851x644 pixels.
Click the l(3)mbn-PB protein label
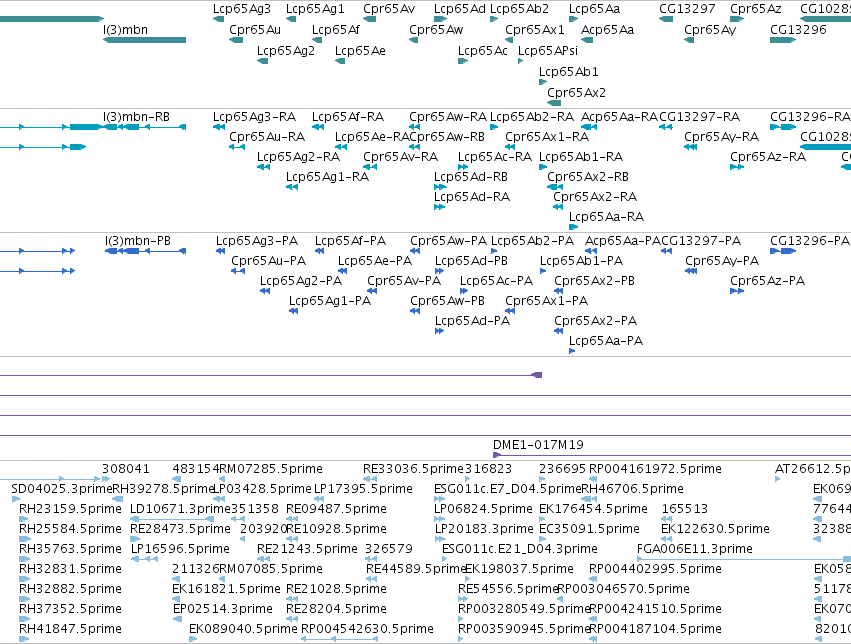click(138, 241)
